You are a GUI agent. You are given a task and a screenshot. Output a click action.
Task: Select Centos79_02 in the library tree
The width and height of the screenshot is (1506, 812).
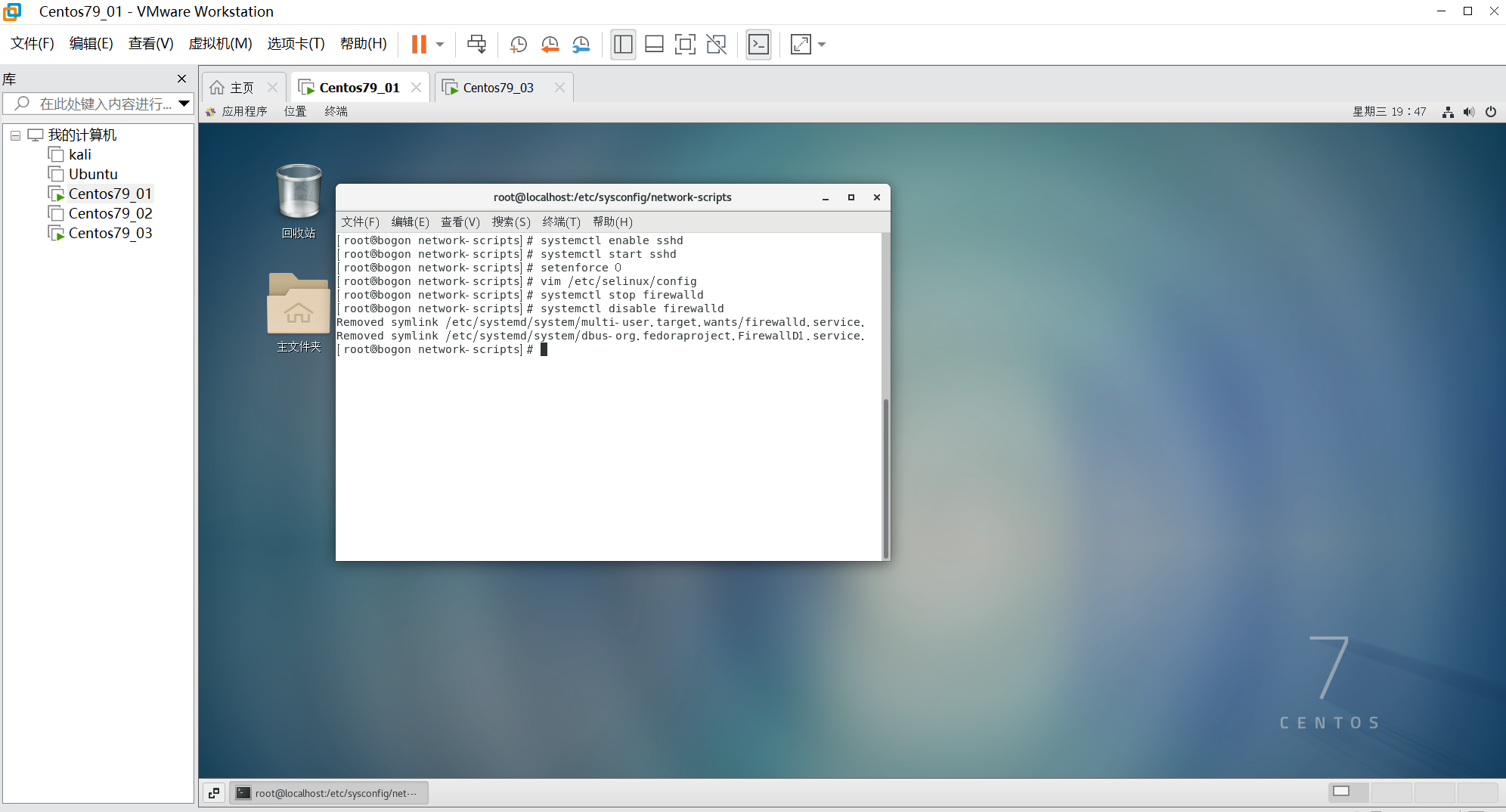click(x=110, y=214)
